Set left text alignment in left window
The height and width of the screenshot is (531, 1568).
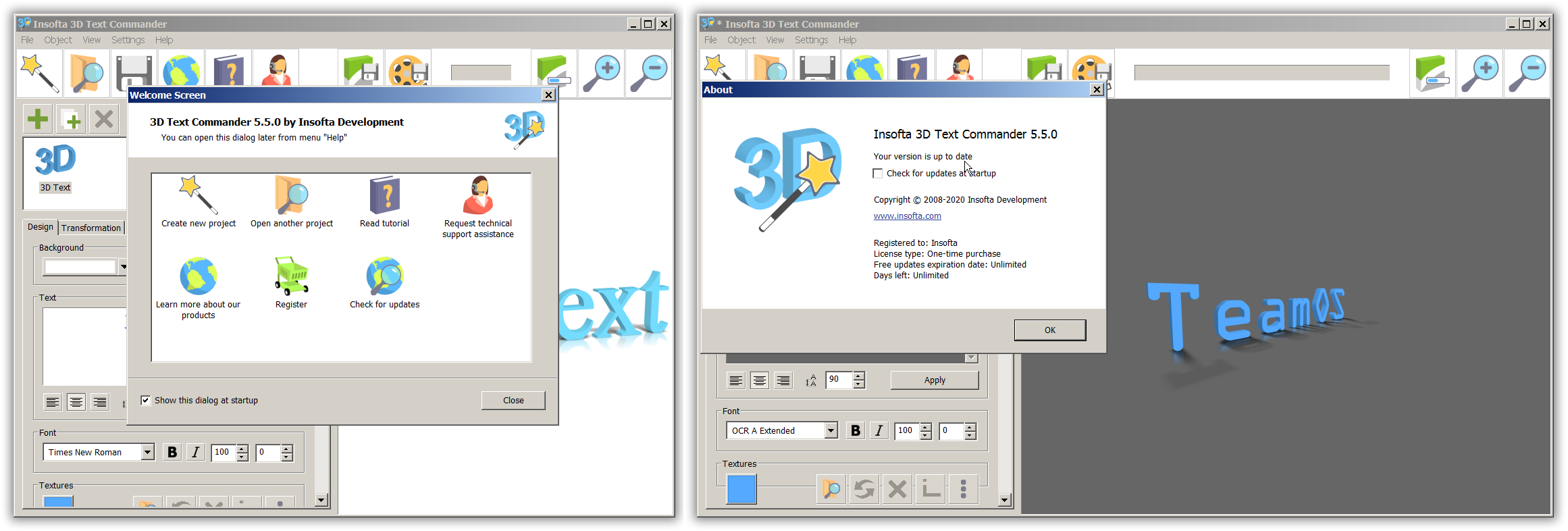coord(53,403)
